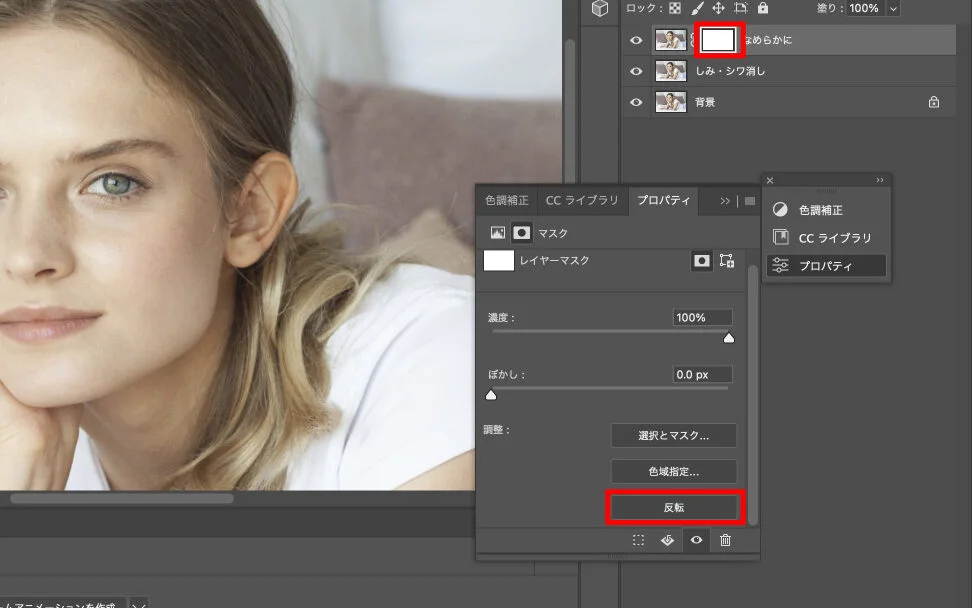
Task: Click the add vector mask icon
Action: tap(727, 261)
